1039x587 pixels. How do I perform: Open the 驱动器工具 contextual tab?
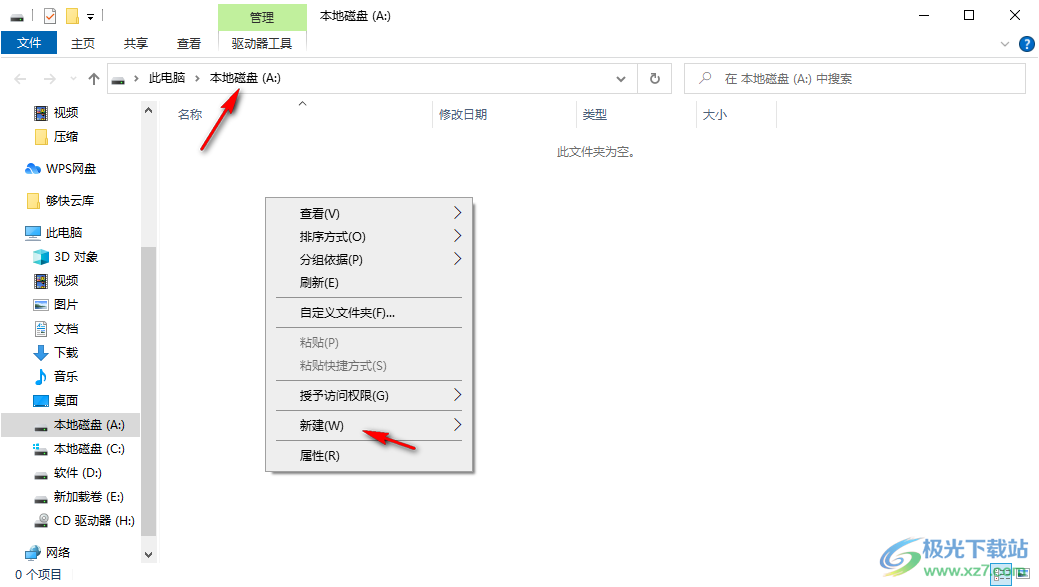[263, 43]
